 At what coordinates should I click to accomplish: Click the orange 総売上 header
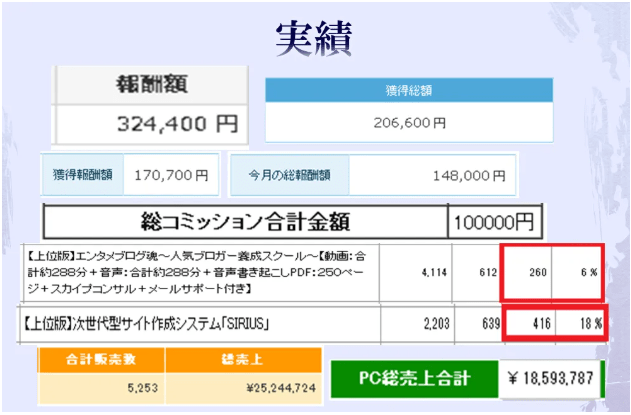(x=243, y=359)
